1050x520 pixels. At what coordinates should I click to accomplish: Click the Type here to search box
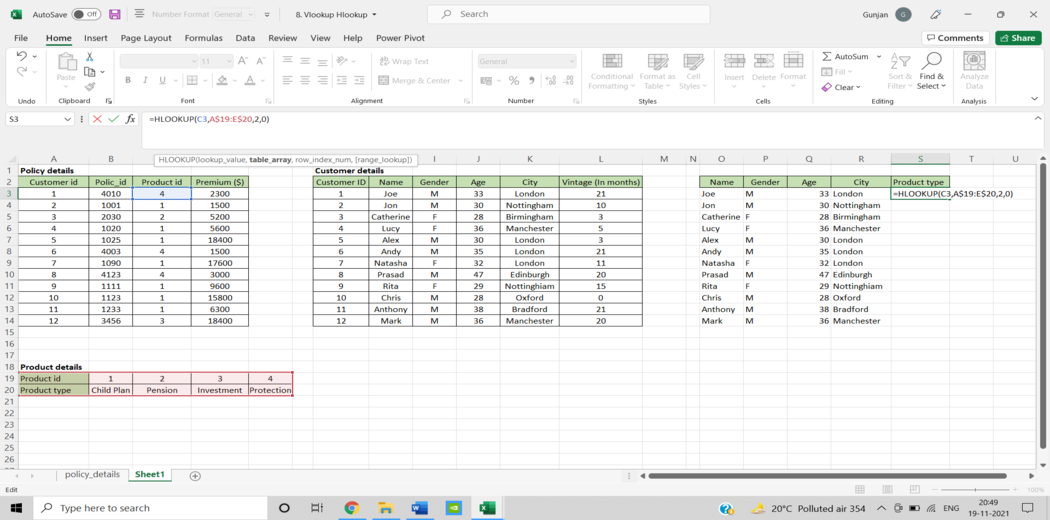tap(151, 508)
